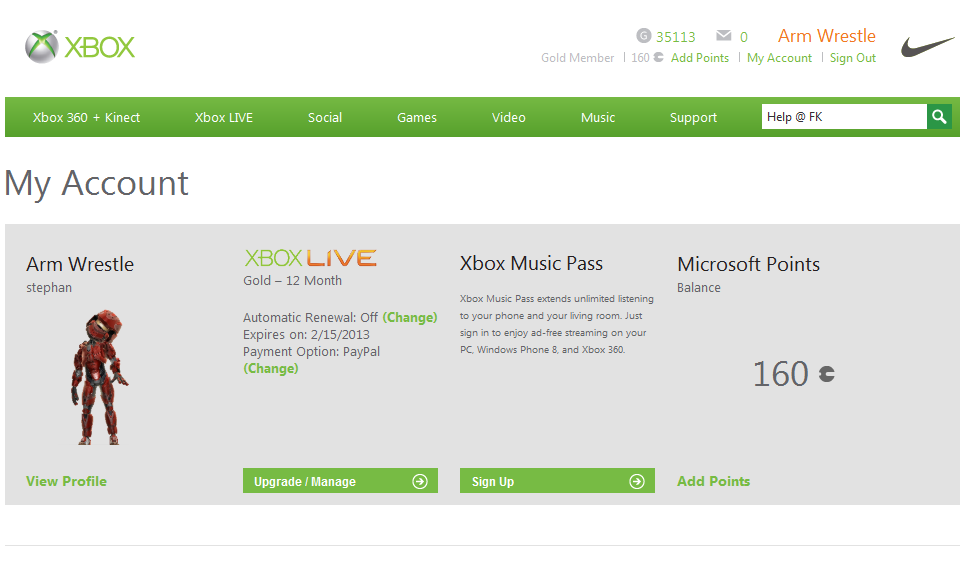Click the 0 messages count
Screen dimensions: 965x563
pos(743,37)
